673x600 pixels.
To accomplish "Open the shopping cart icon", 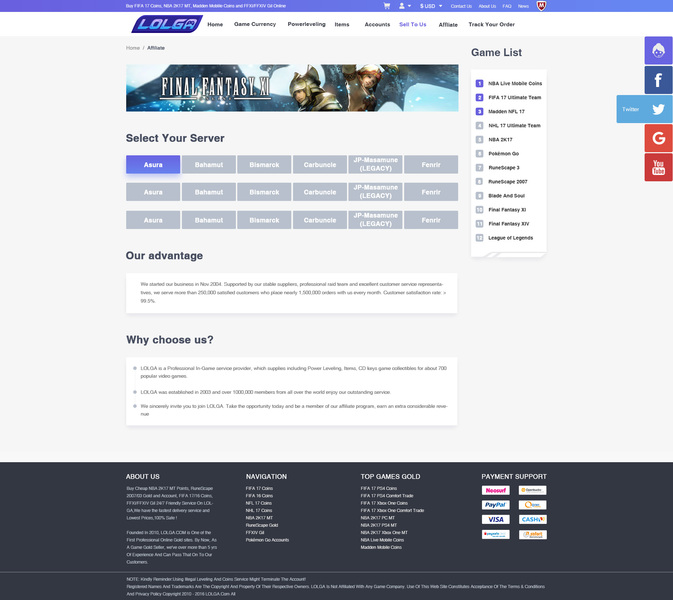I will [x=387, y=6].
